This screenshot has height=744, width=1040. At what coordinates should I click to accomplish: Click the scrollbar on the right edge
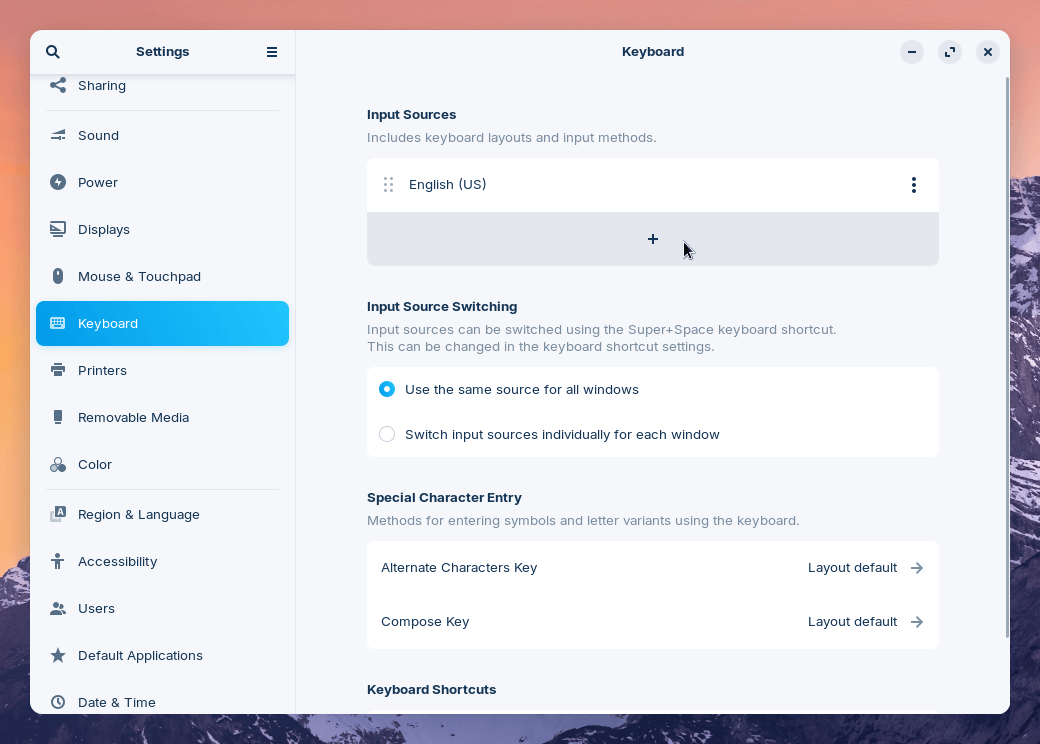tap(1007, 350)
